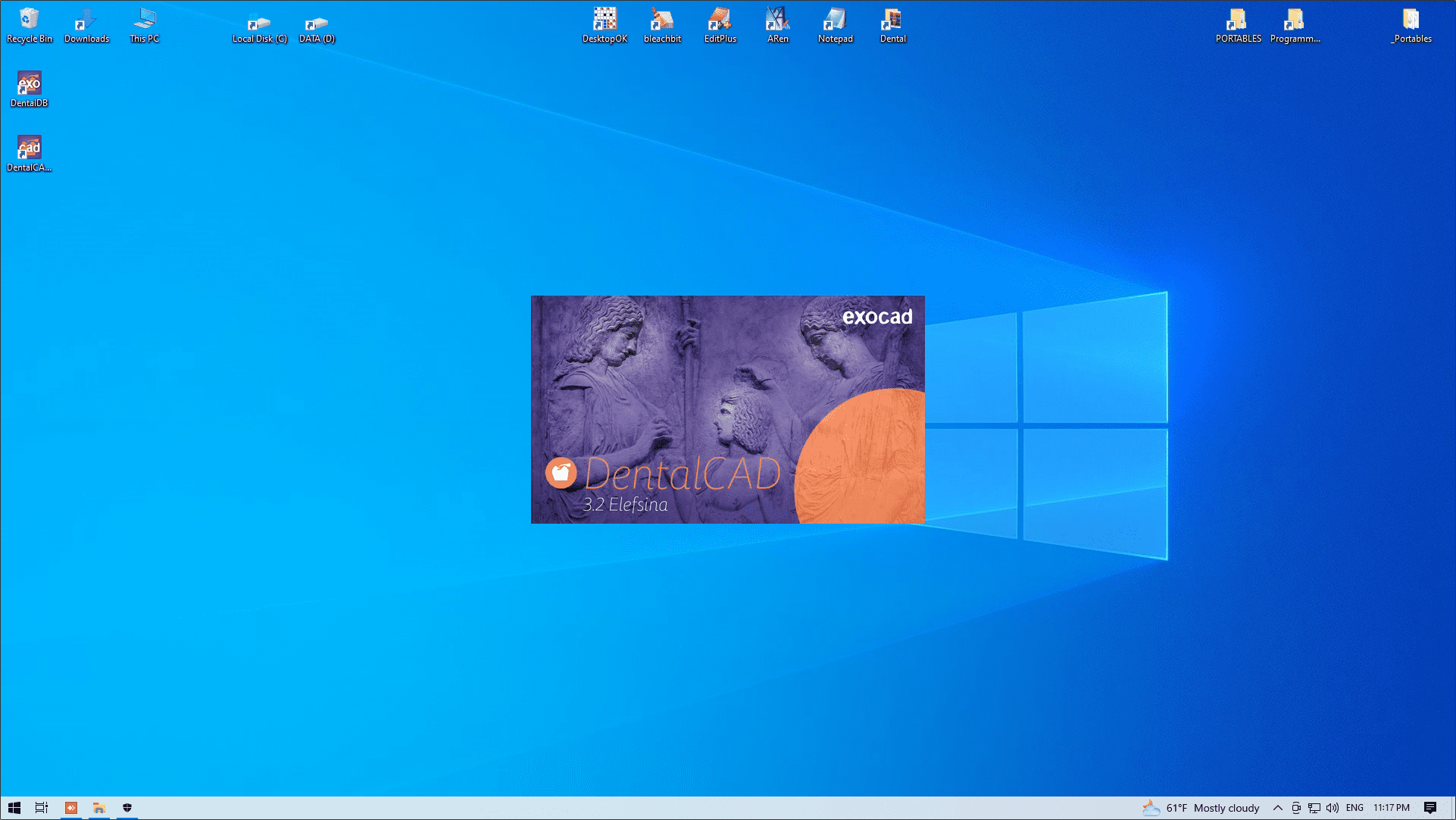This screenshot has height=820, width=1456.
Task: Open Local Disk (C) shortcut
Action: pyautogui.click(x=259, y=23)
